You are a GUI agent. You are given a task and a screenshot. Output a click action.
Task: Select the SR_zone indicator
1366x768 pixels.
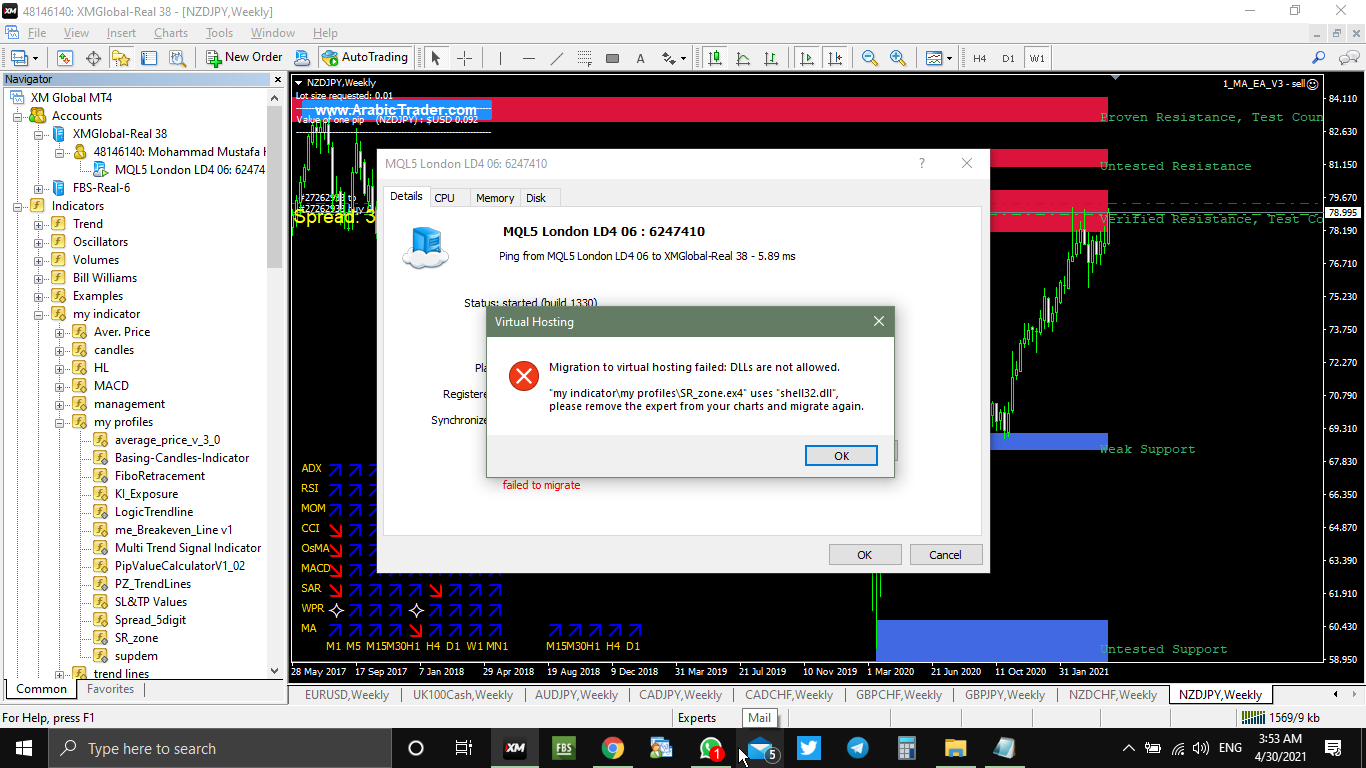136,638
